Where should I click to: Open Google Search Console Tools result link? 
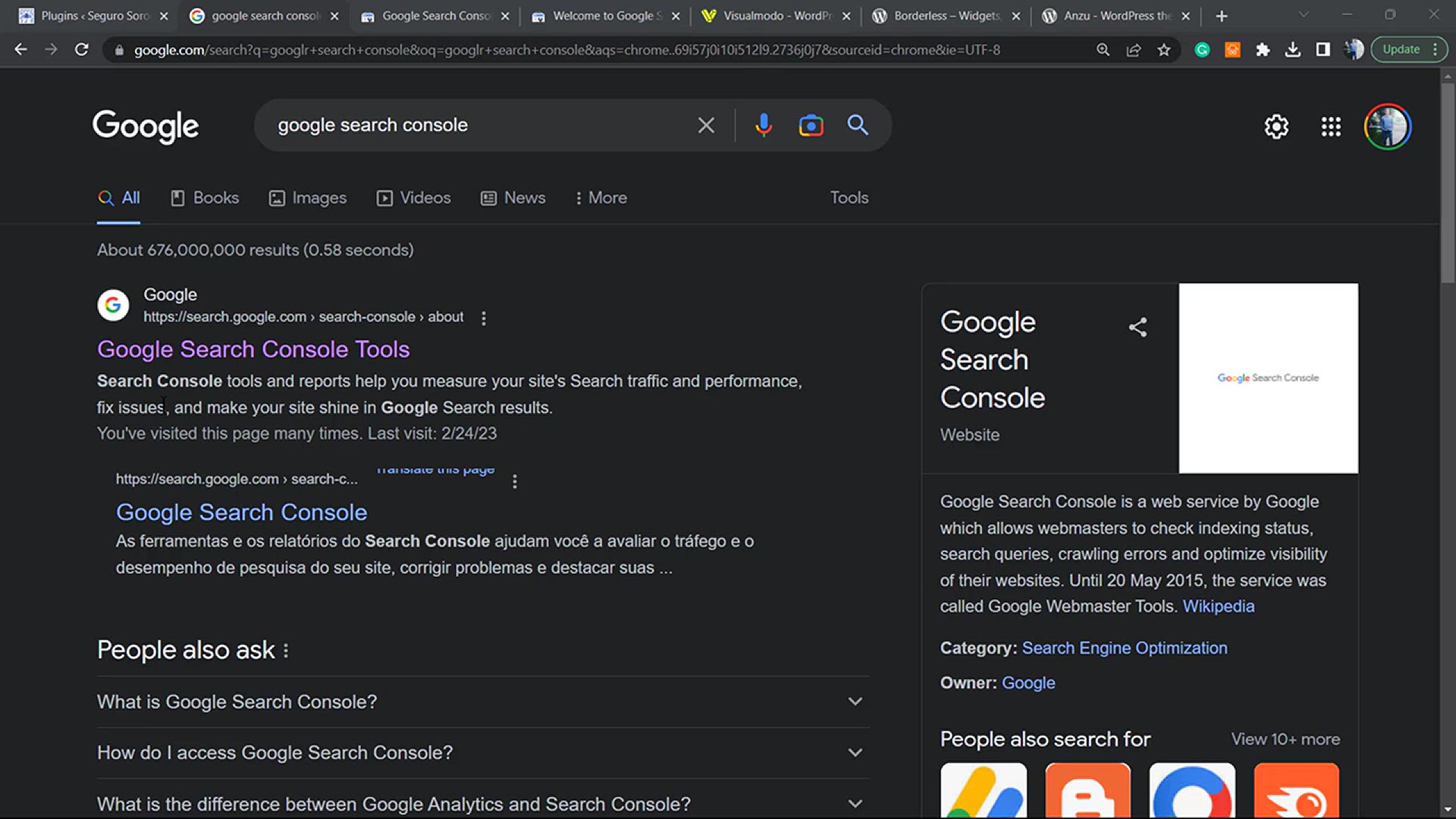point(253,350)
